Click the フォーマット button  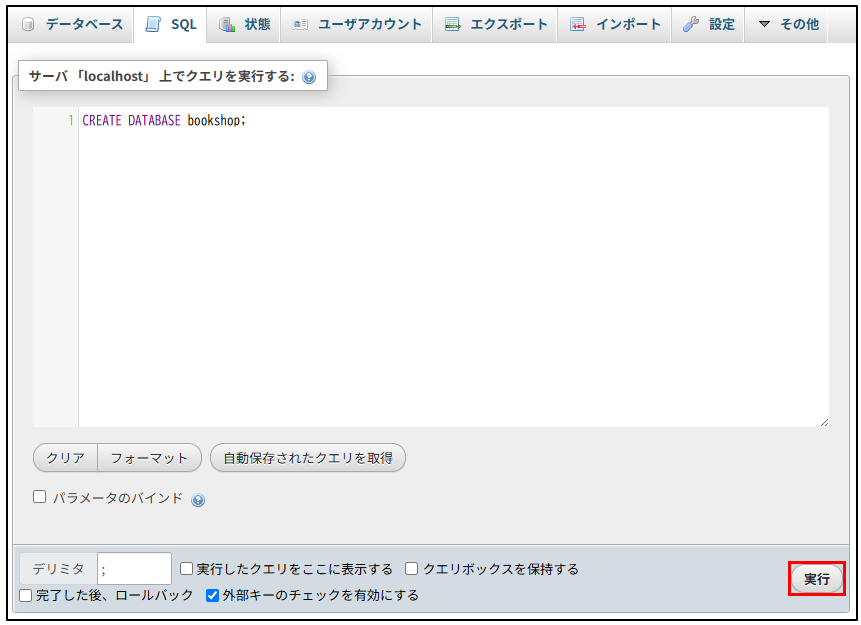click(x=149, y=458)
